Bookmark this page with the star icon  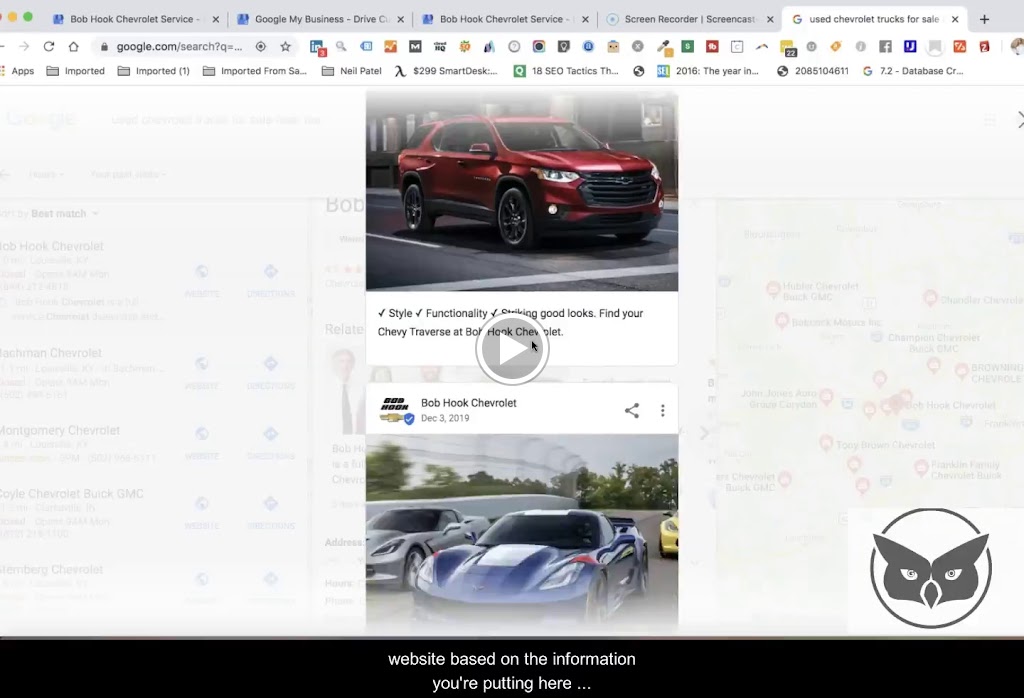point(285,46)
